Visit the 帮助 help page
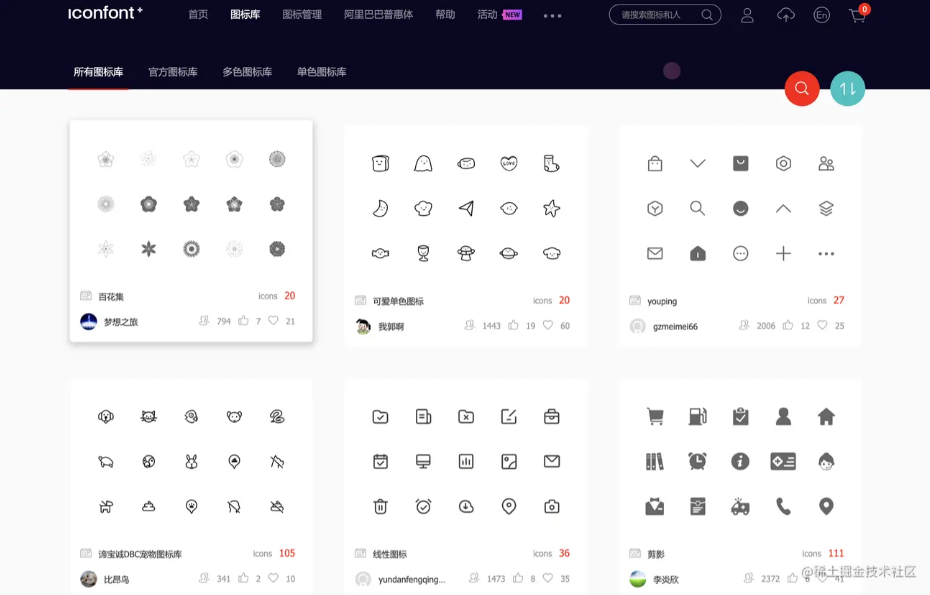This screenshot has height=595, width=930. 445,15
